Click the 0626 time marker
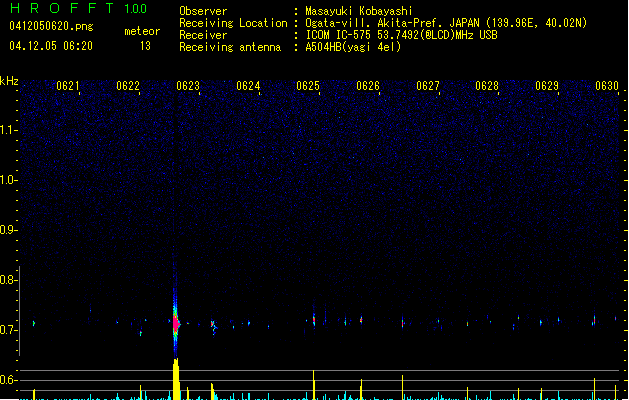Screen dimensions: 629x400 tap(367, 86)
